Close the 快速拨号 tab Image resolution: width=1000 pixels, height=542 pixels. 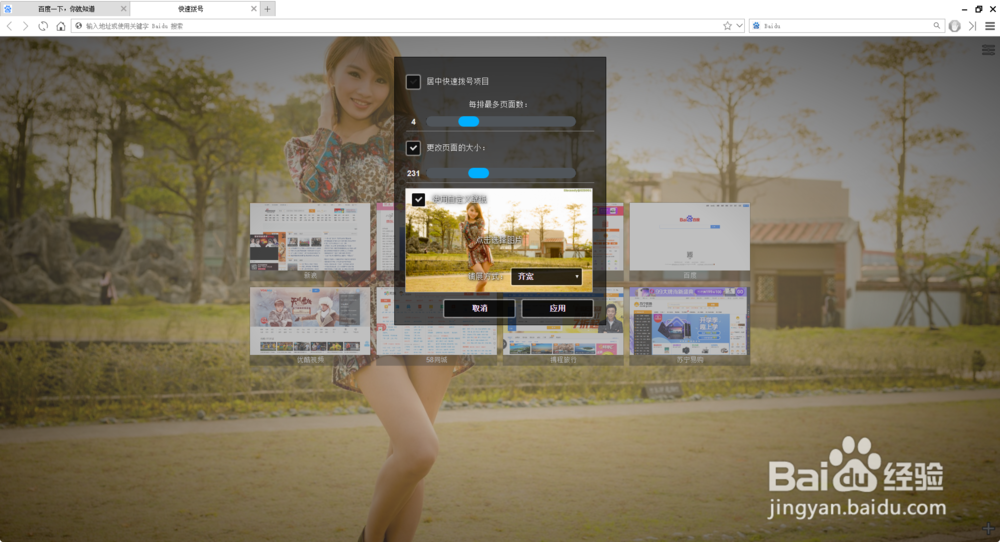(x=254, y=9)
